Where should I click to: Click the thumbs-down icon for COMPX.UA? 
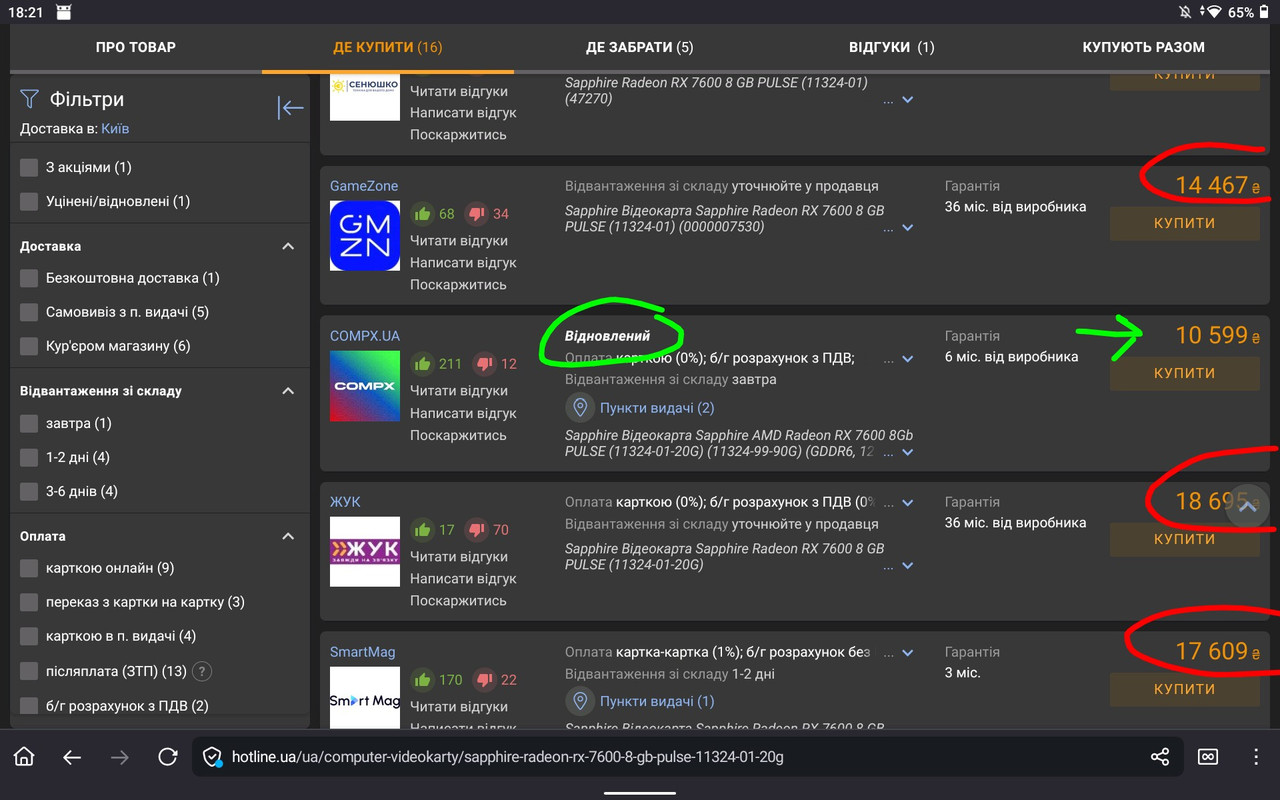point(484,363)
